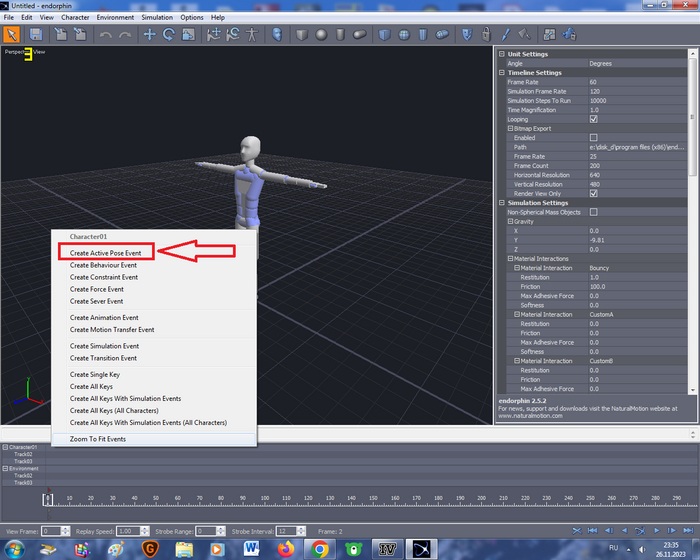The width and height of the screenshot is (700, 560).
Task: Select Zoom To Fit Events
Action: click(97, 439)
